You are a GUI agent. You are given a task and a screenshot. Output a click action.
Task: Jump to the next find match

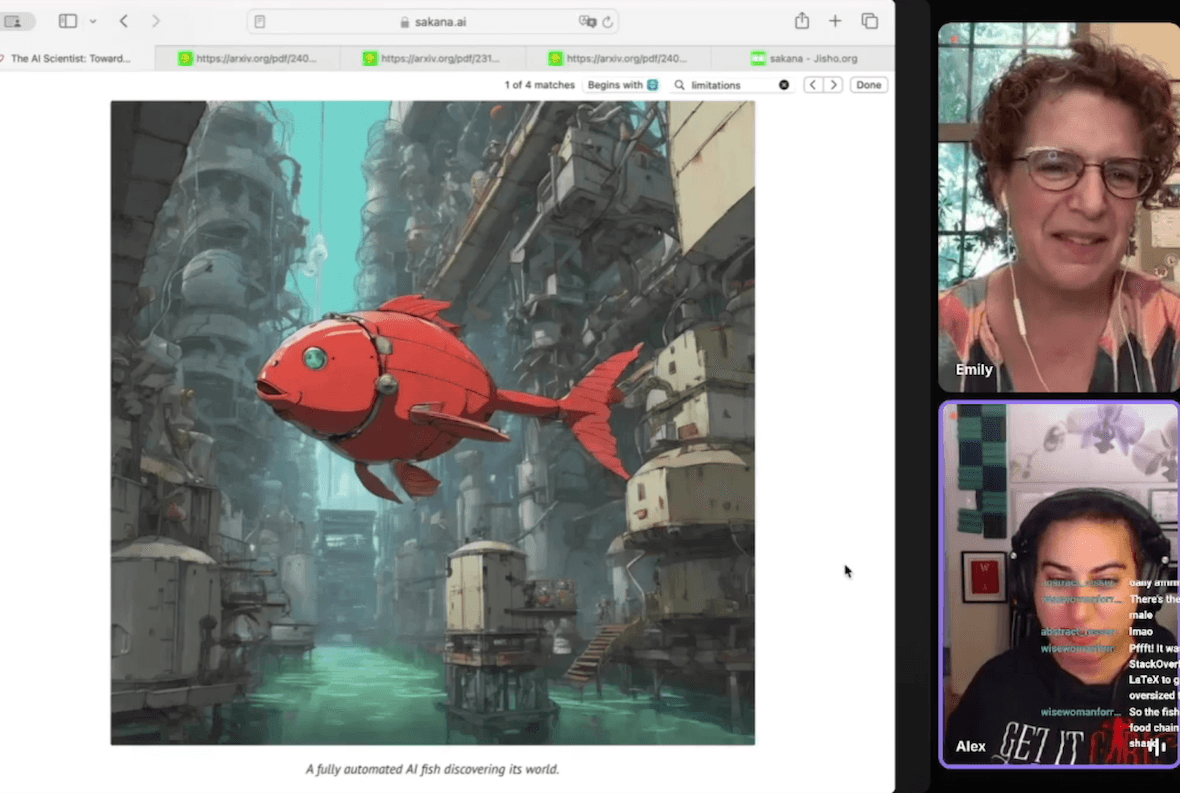coord(833,85)
